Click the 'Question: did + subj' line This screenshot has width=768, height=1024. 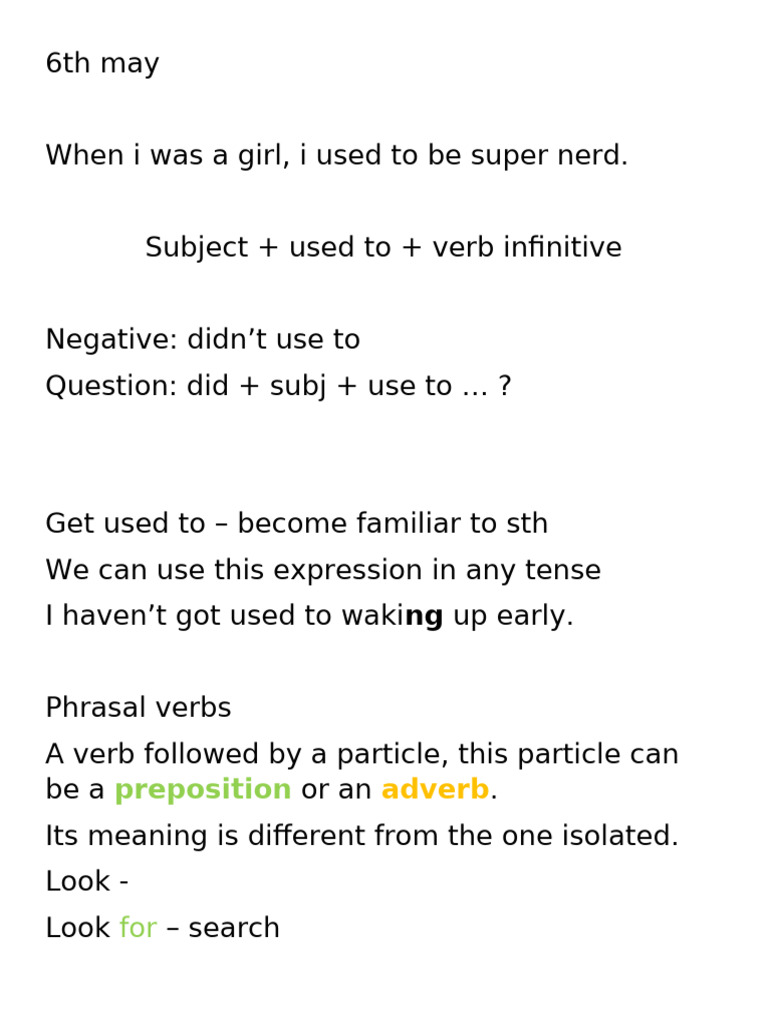tap(278, 386)
